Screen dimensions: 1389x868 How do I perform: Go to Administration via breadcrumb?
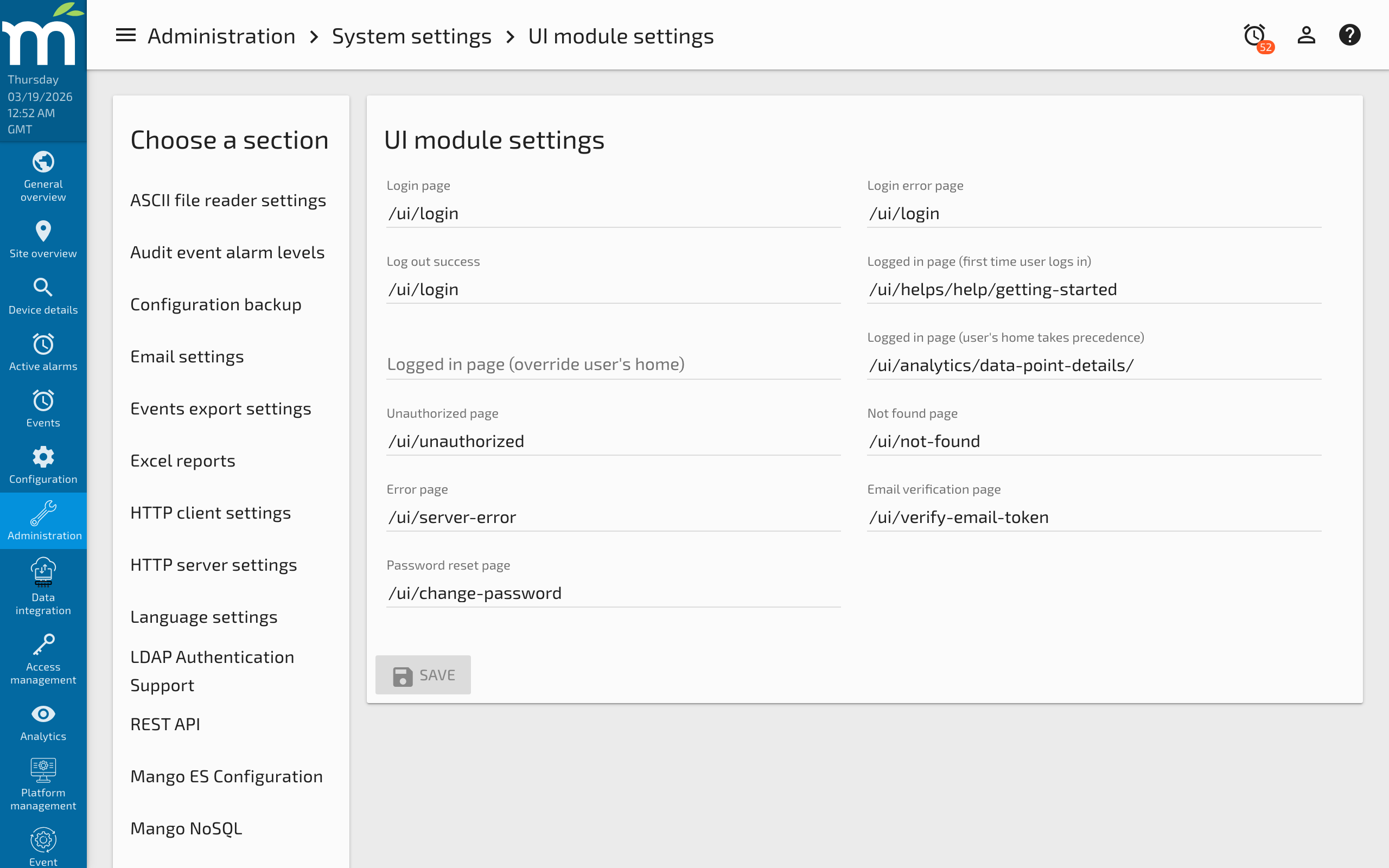tap(221, 36)
